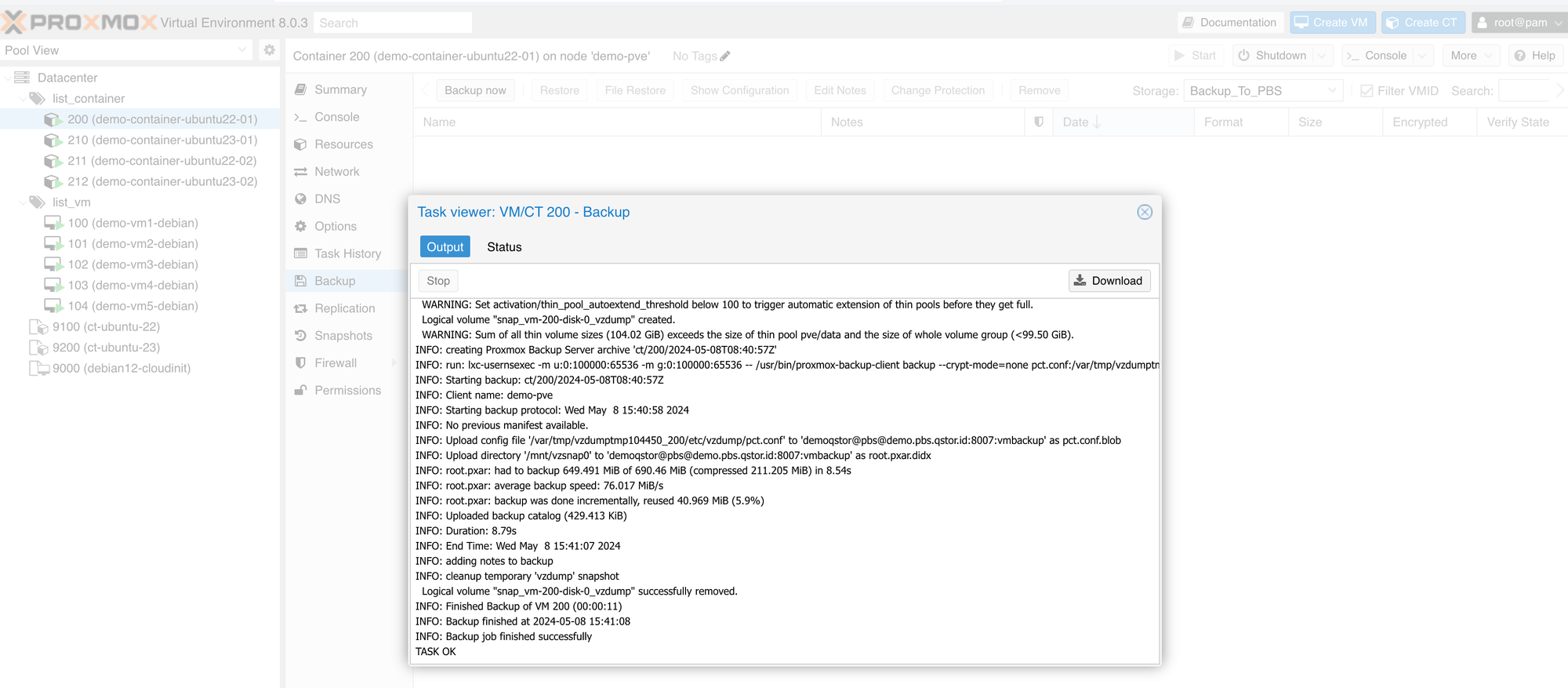Click the Create CT button
Screen dimensions: 1568x688
click(x=1422, y=23)
